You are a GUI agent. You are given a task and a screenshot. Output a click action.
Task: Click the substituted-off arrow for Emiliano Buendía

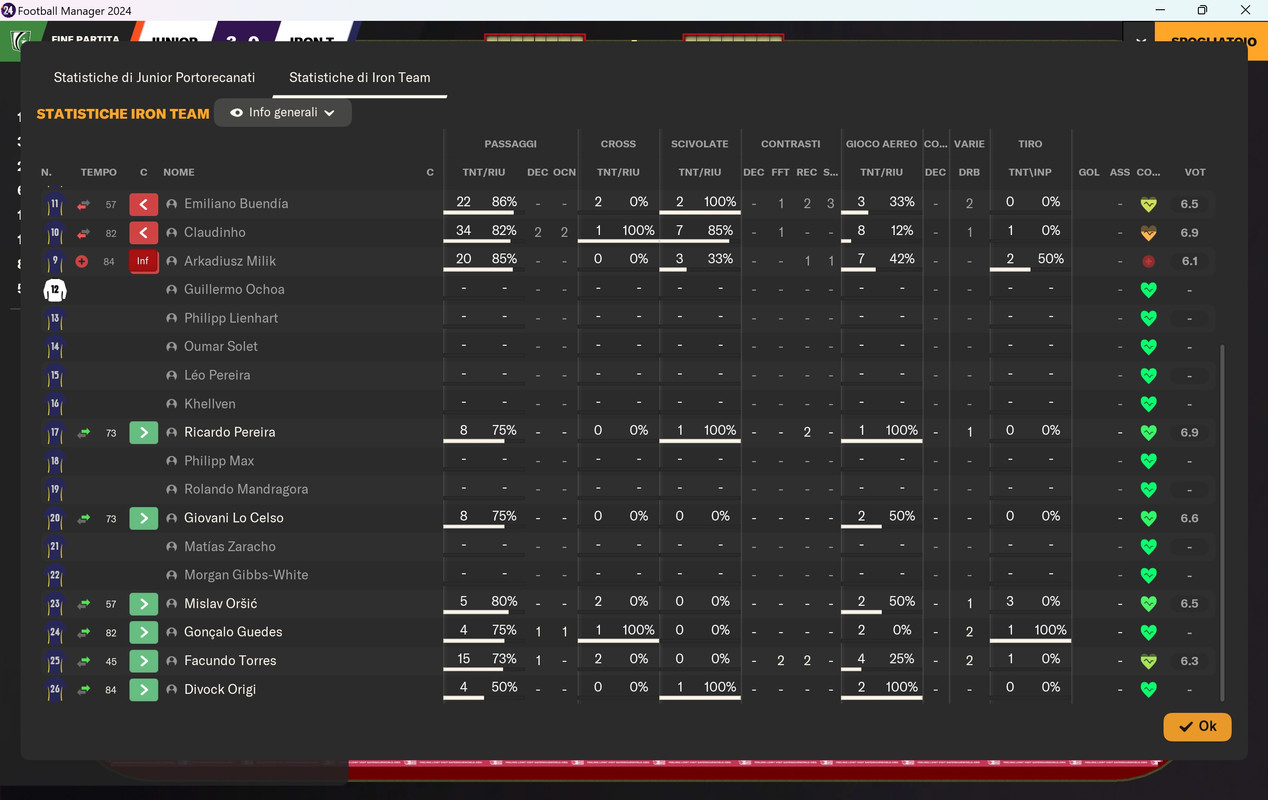pos(144,204)
